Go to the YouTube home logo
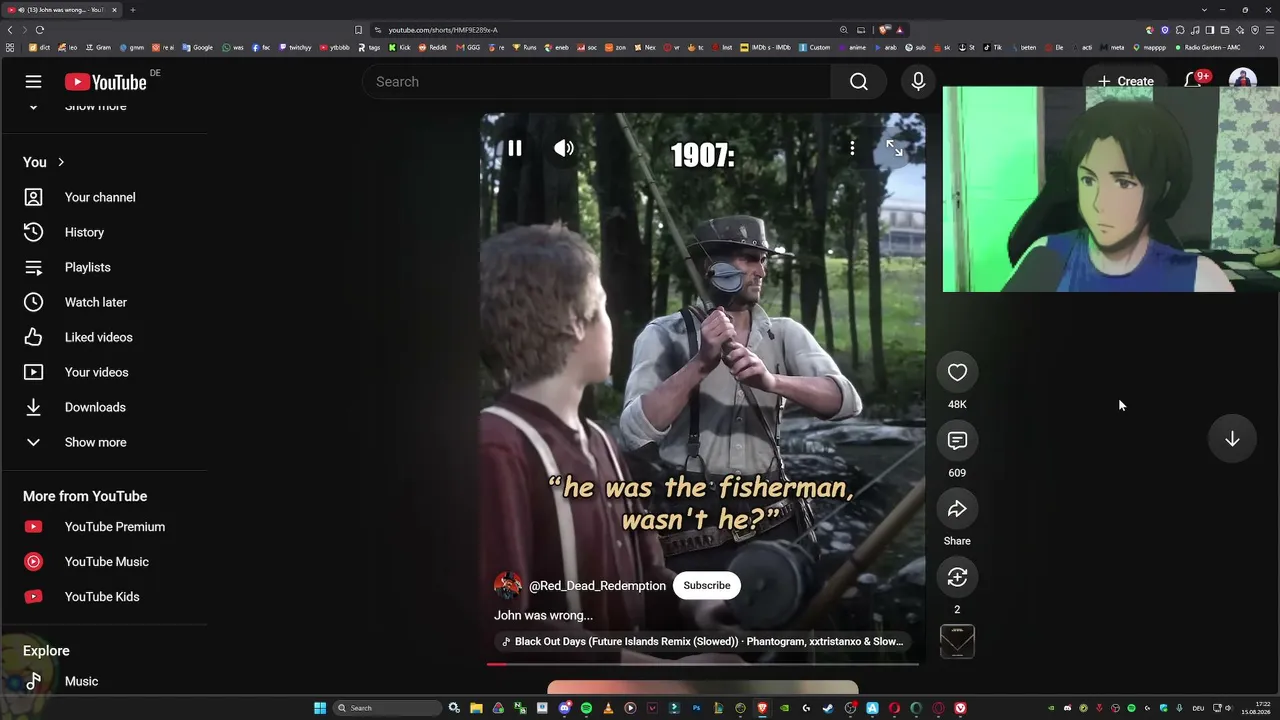 click(x=106, y=82)
